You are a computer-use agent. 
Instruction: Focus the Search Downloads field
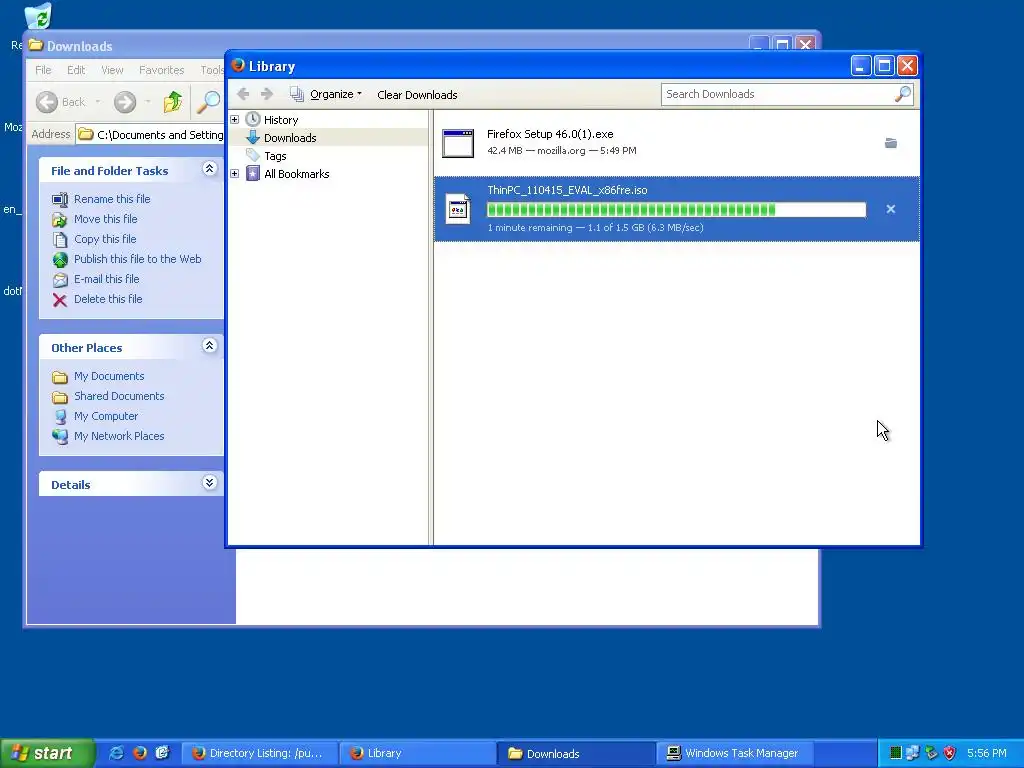tap(777, 94)
